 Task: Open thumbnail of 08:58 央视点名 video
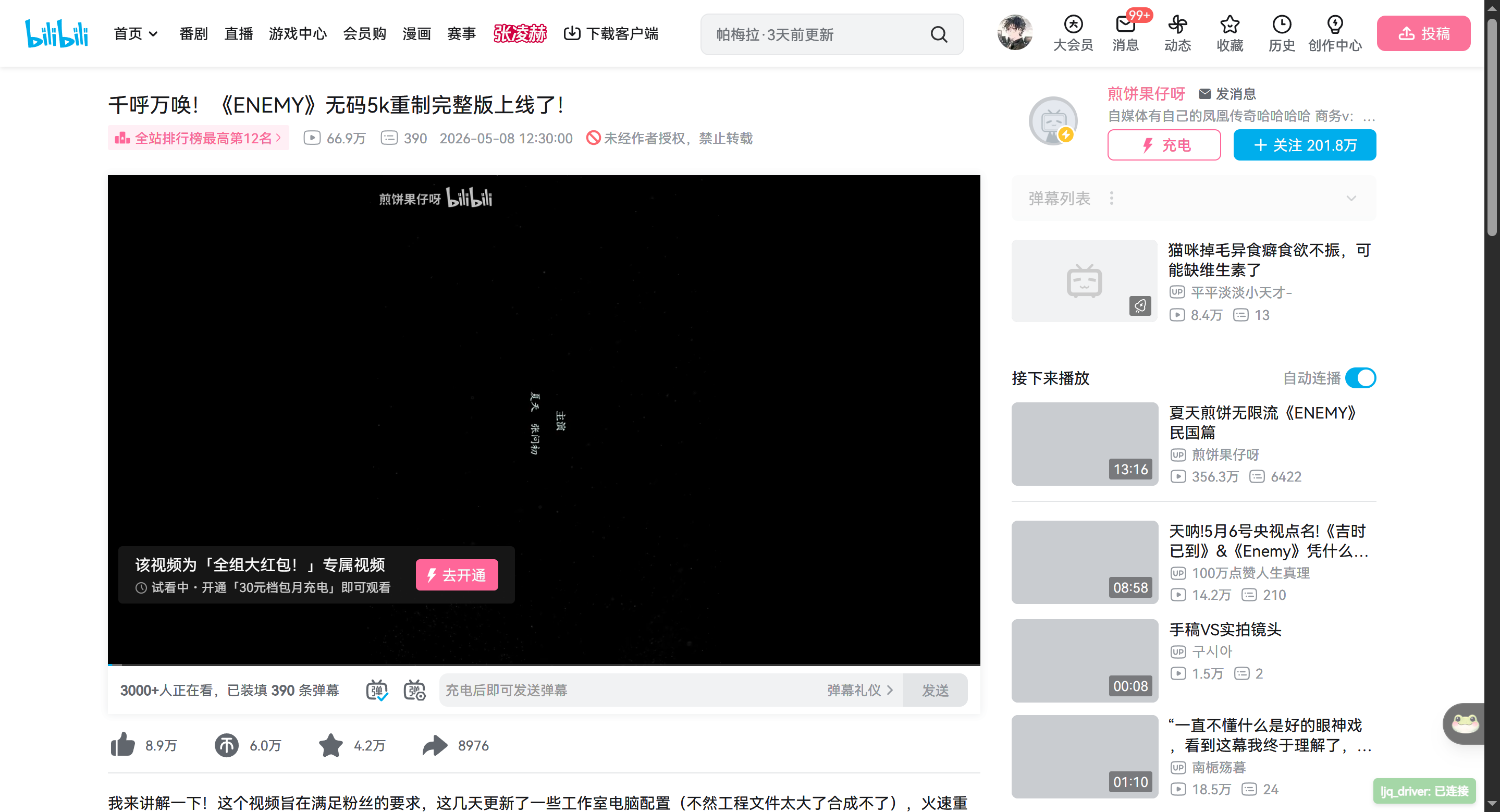(x=1084, y=562)
